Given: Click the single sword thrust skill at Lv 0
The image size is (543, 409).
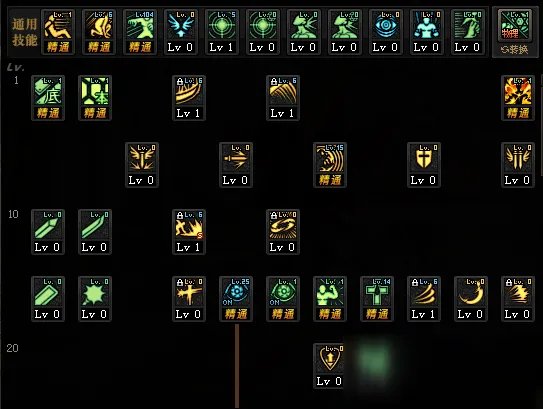Looking at the screenshot, I should 236,165.
